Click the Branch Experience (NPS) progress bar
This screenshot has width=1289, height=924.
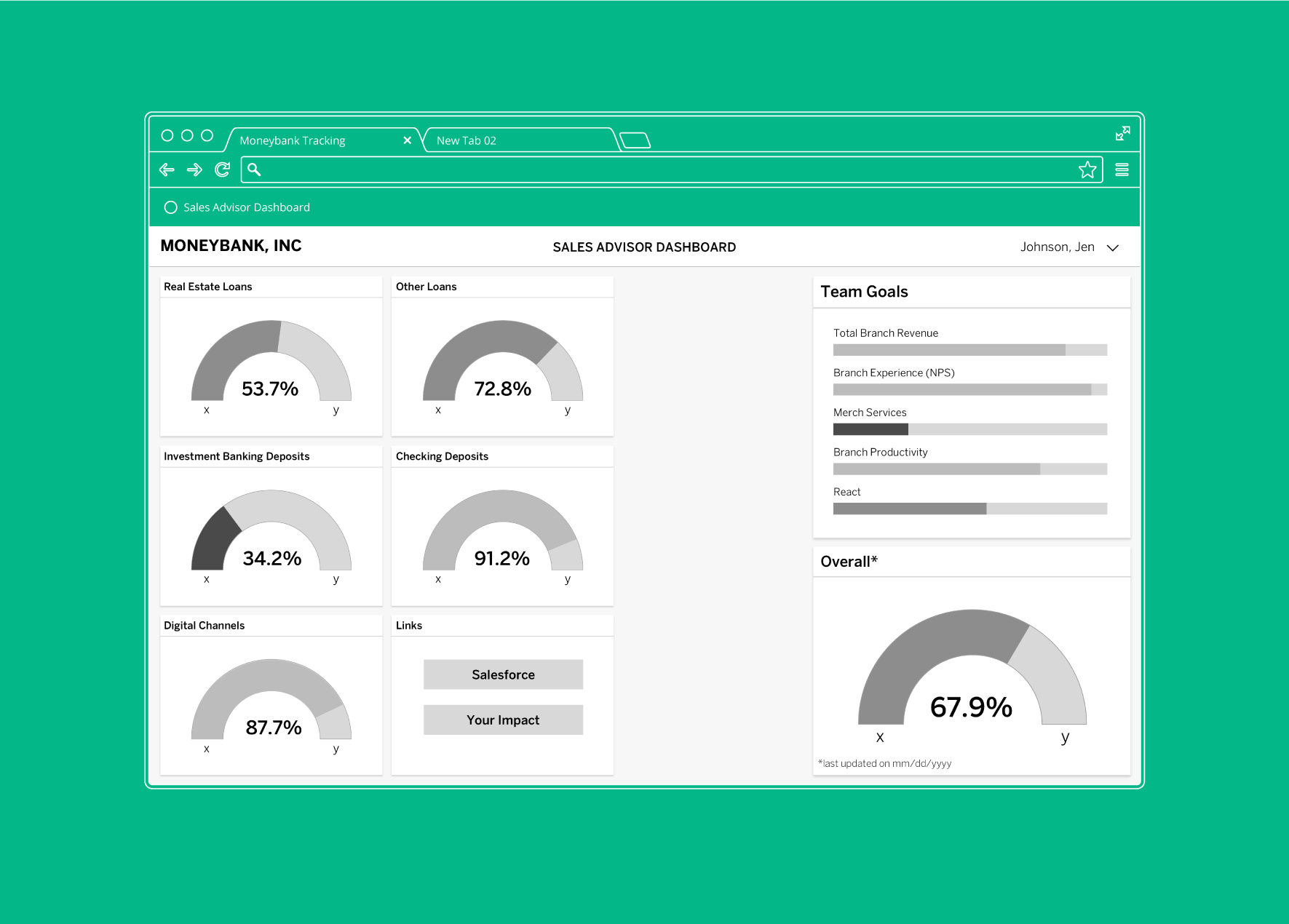click(970, 389)
